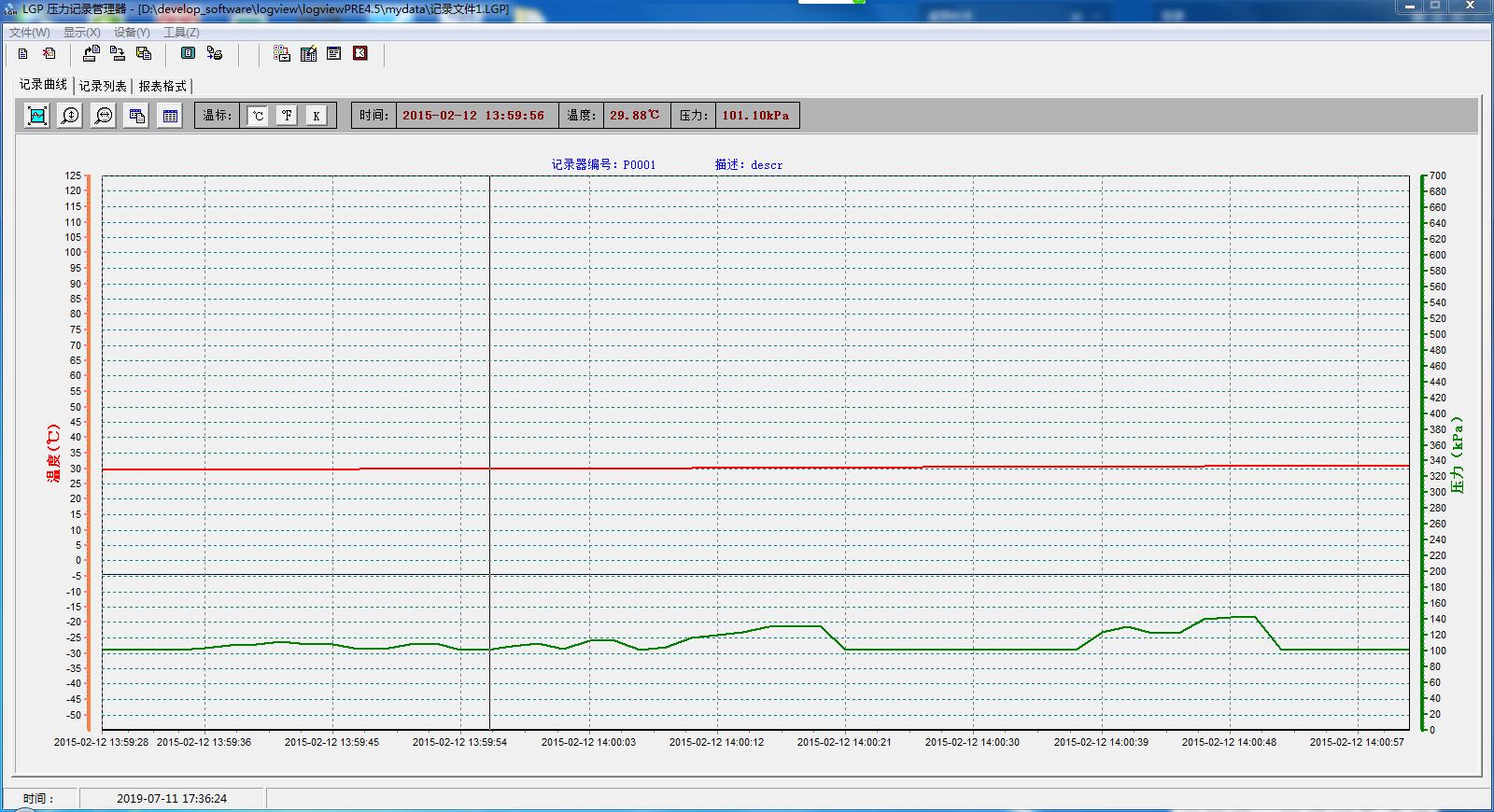Open the 显示(X) menu
Viewport: 1494px width, 812px height.
(x=81, y=33)
